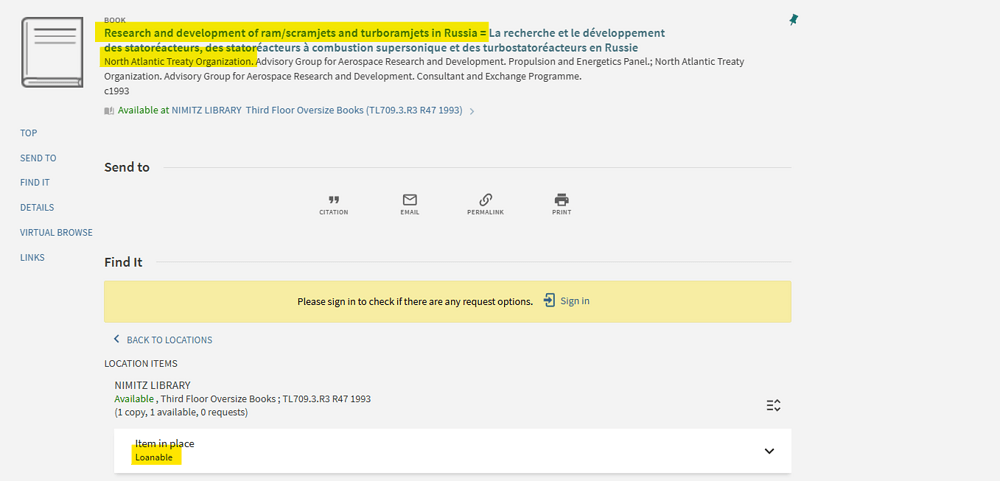Click the sign-in arrow icon

pos(549,300)
